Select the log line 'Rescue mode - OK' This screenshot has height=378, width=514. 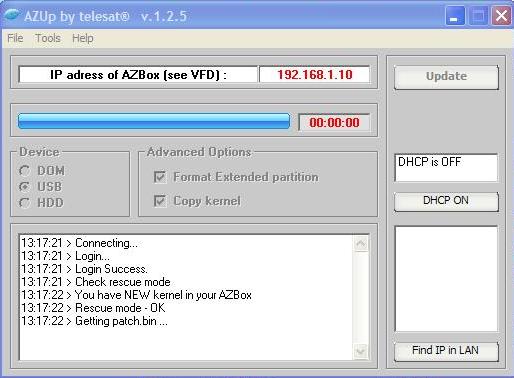point(93,308)
